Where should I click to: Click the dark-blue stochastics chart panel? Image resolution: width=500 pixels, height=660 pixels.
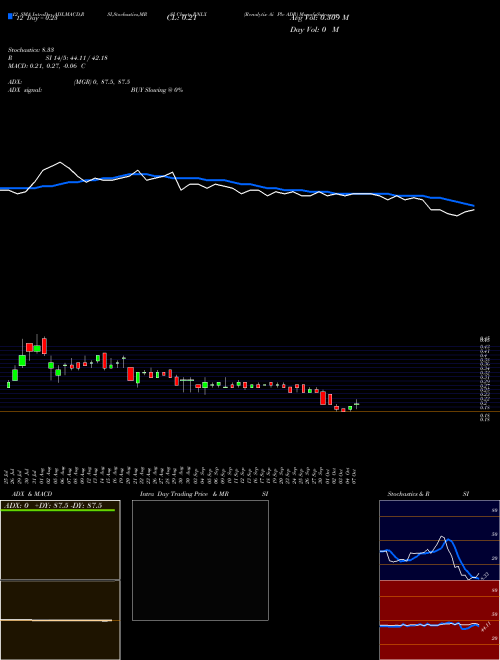pyautogui.click(x=439, y=540)
